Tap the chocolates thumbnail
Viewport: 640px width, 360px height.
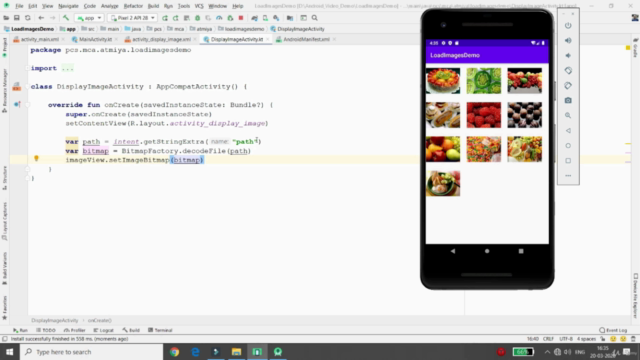[x=524, y=115]
